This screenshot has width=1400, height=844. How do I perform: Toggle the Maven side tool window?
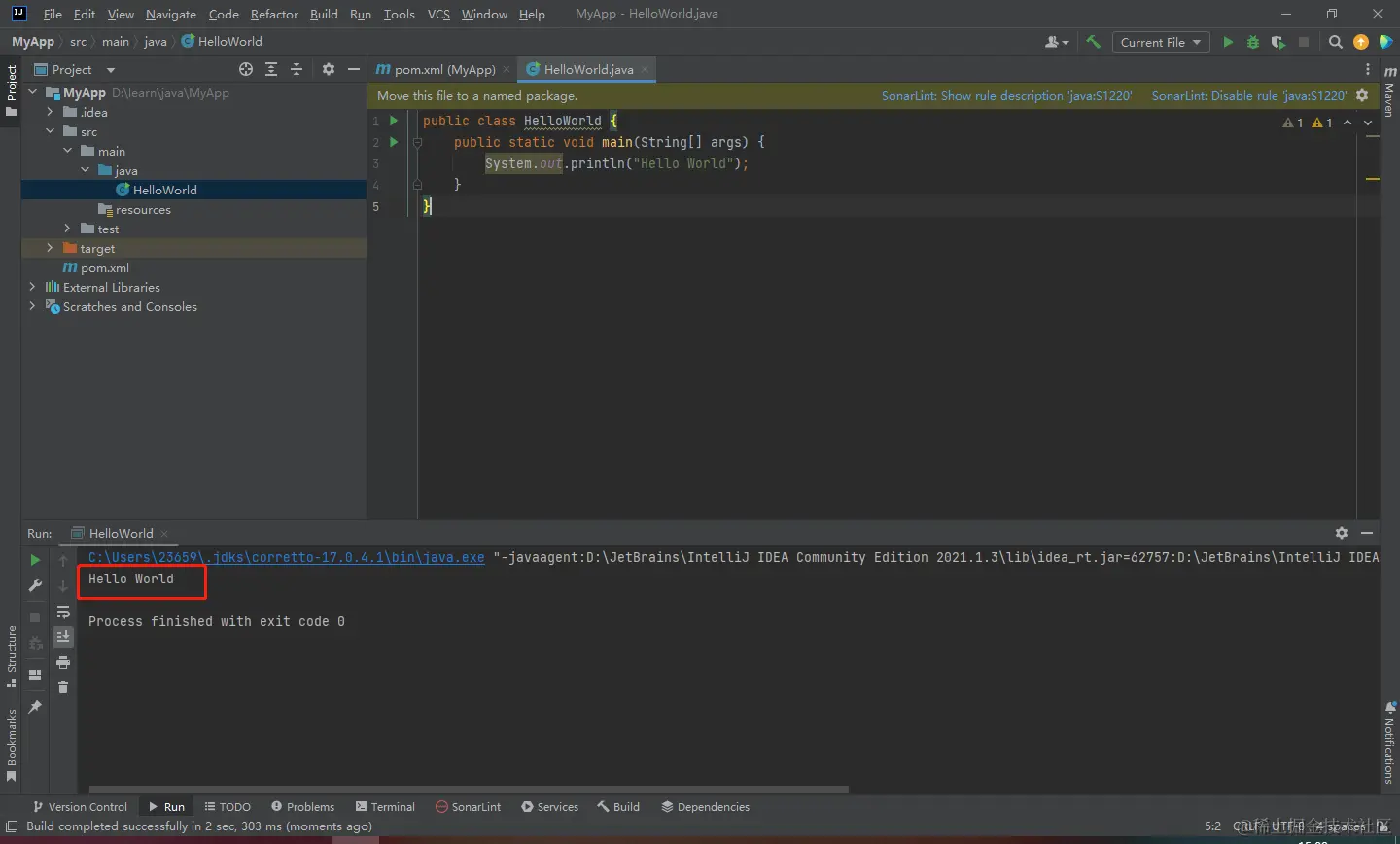coord(1389,91)
